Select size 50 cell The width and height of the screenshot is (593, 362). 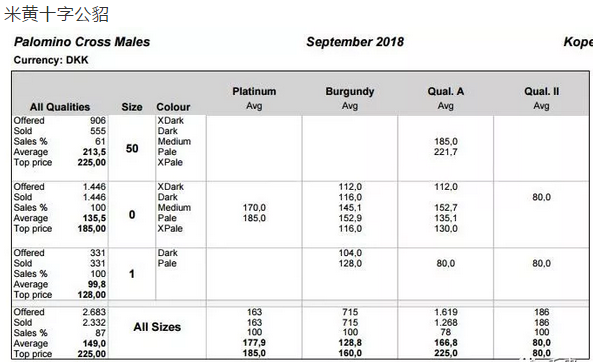coord(132,148)
